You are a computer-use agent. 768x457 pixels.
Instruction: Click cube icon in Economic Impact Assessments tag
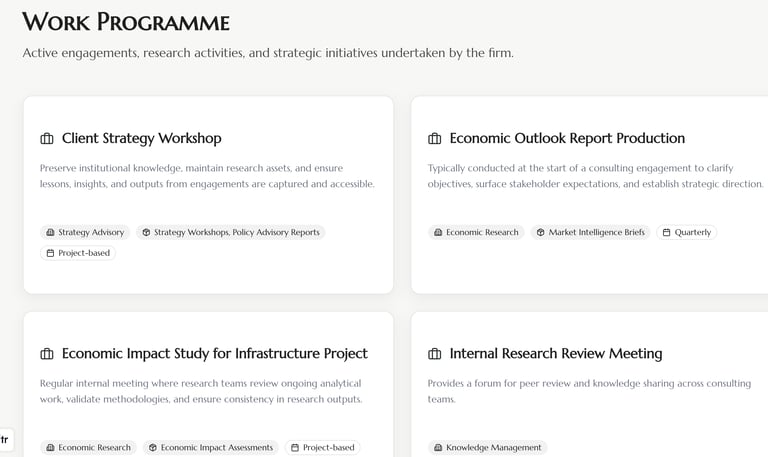coord(152,448)
